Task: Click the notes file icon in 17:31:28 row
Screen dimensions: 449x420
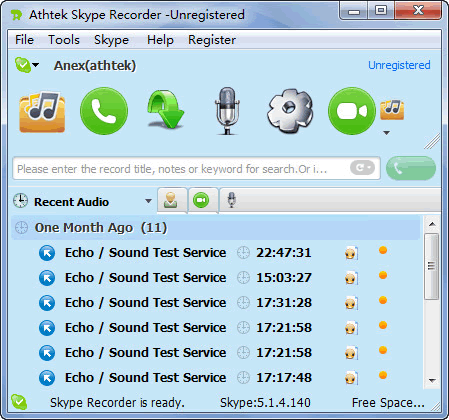Action: (x=351, y=303)
